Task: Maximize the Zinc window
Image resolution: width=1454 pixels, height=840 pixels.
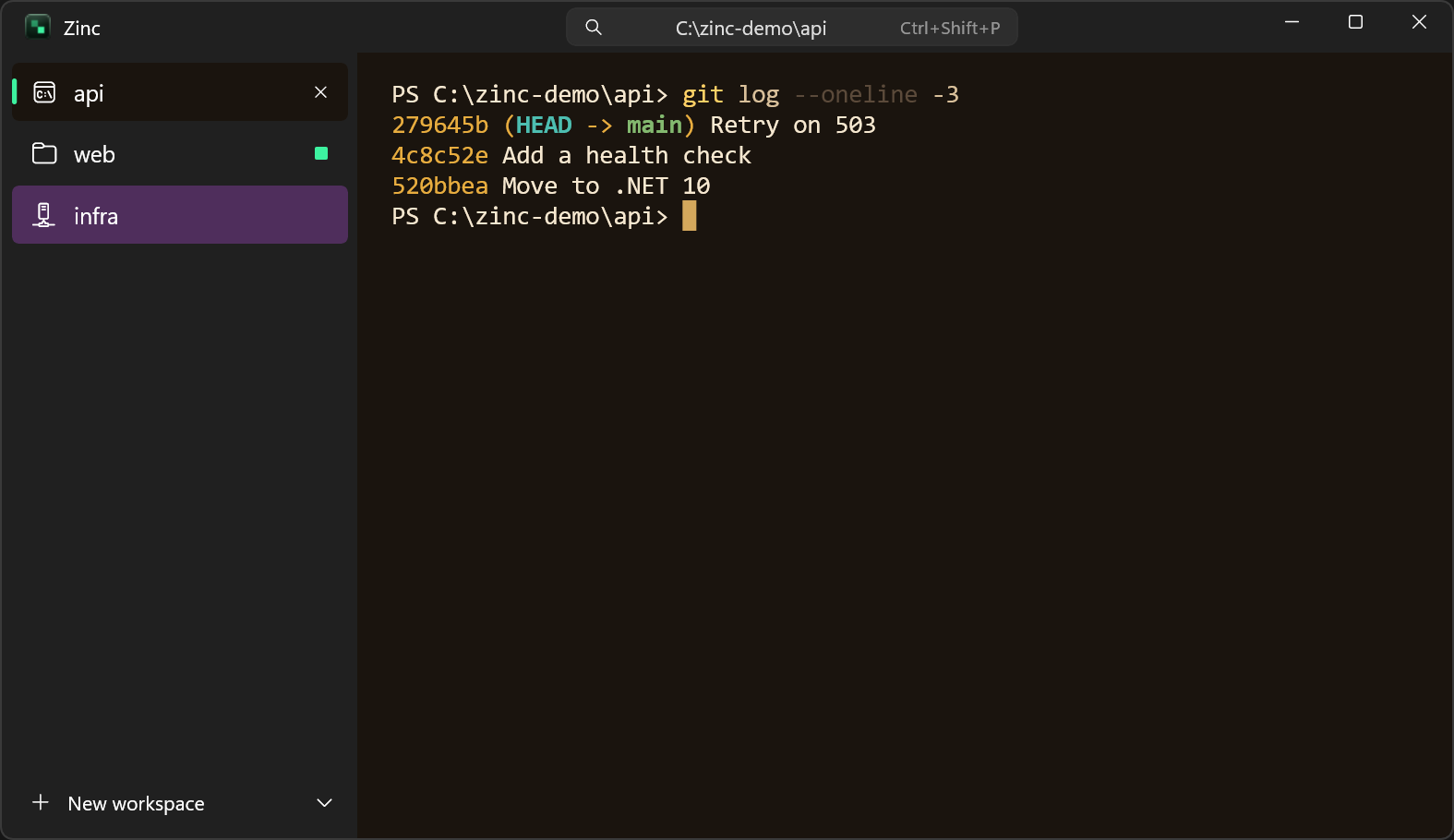Action: 1355,22
